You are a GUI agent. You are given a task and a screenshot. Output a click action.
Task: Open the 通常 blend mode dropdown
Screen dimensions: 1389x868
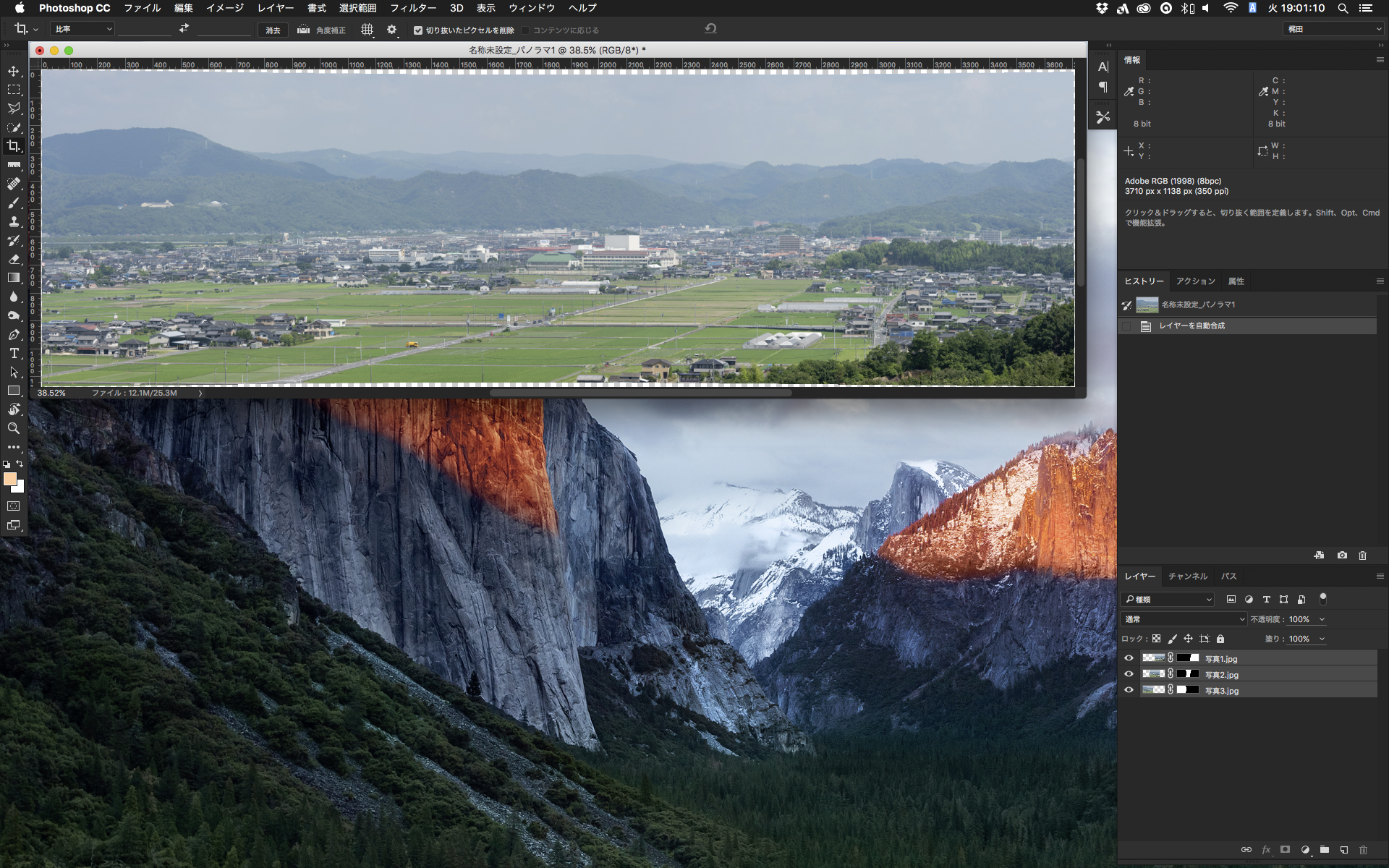click(1184, 619)
